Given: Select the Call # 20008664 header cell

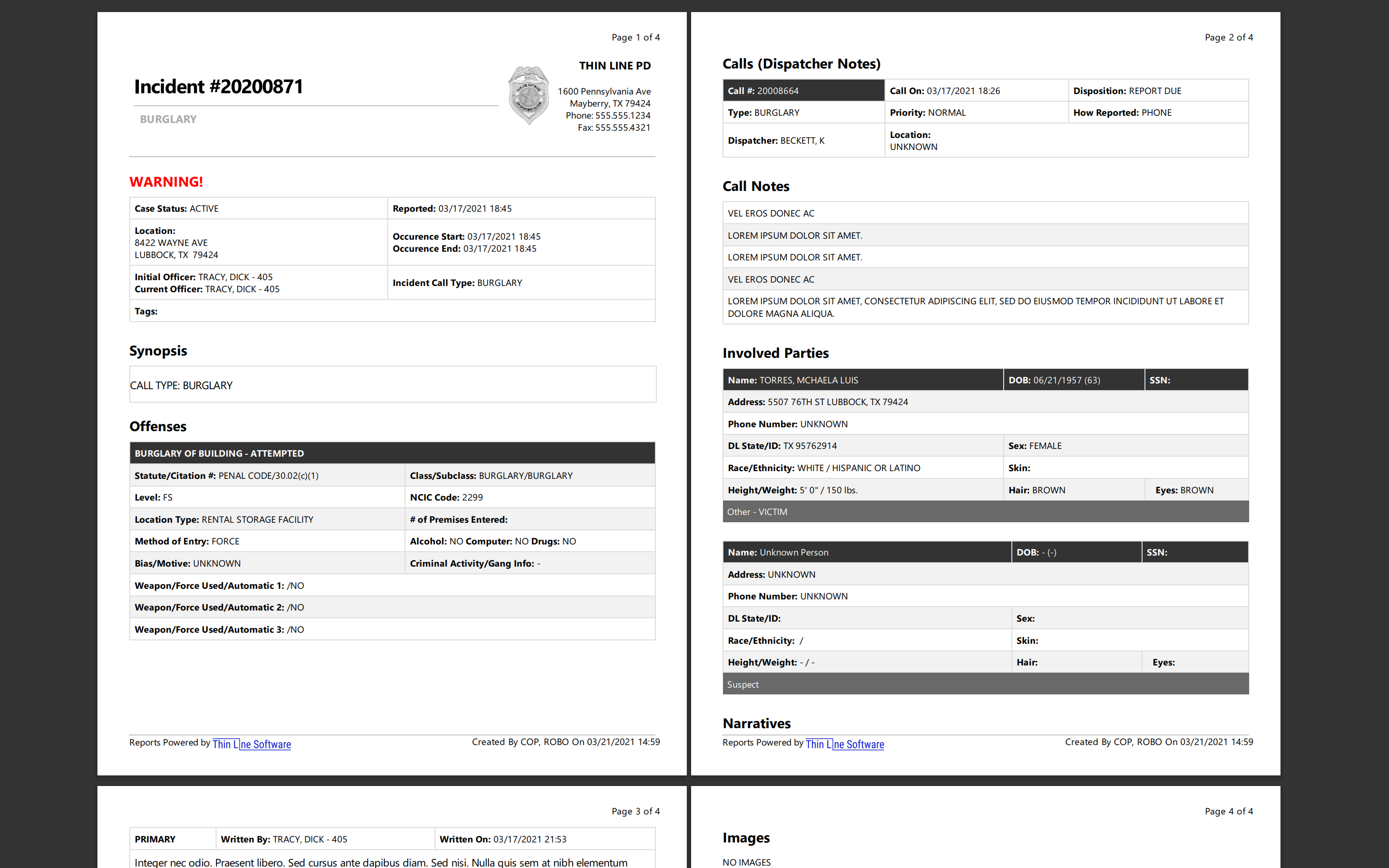Looking at the screenshot, I should 803,91.
